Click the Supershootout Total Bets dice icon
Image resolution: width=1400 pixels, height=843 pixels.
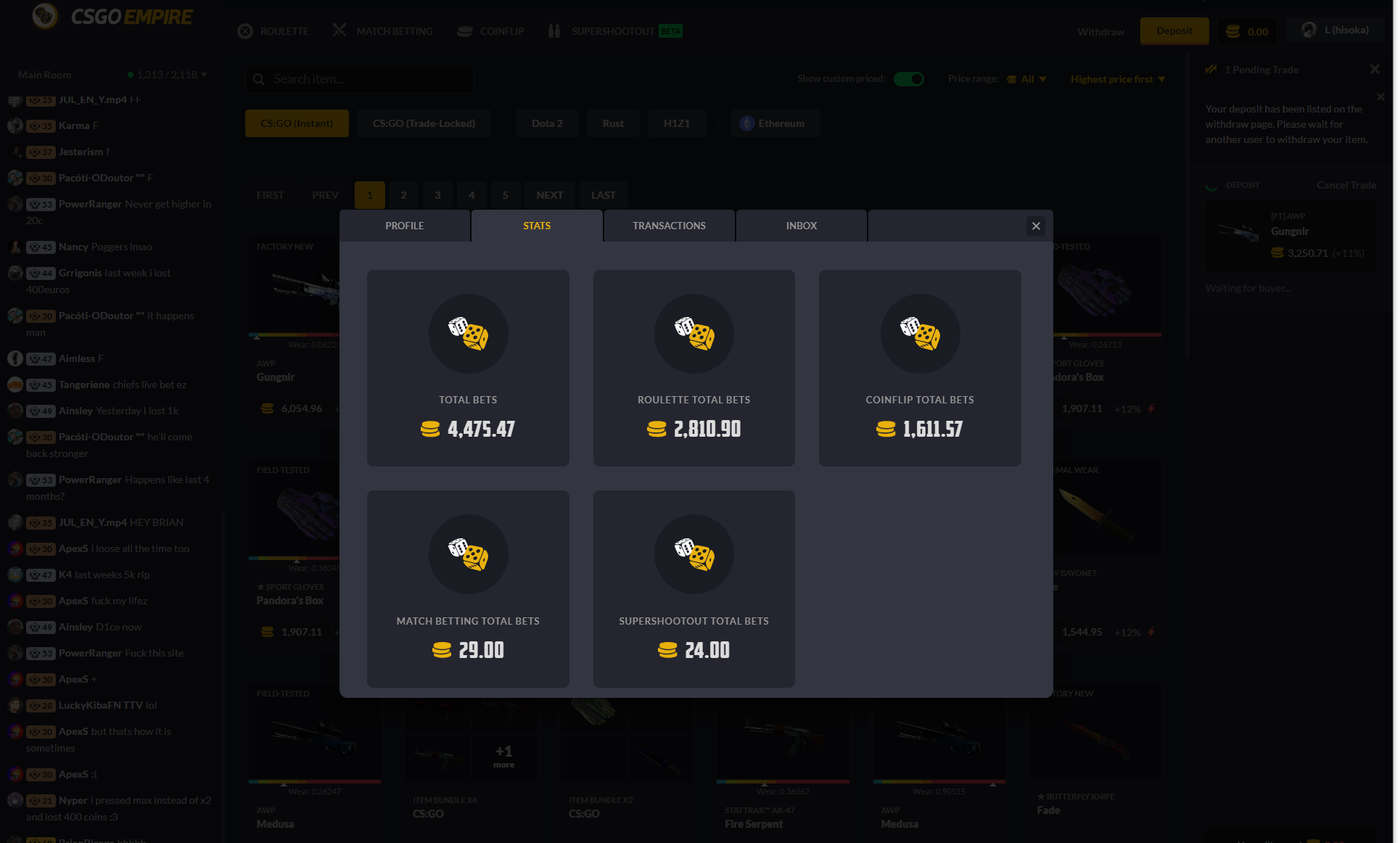[x=694, y=554]
